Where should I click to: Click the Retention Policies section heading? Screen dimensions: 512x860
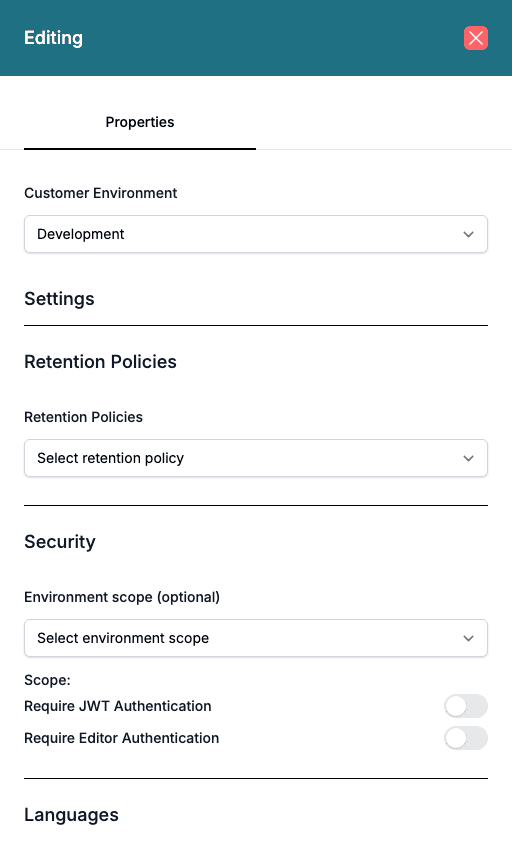tap(100, 362)
